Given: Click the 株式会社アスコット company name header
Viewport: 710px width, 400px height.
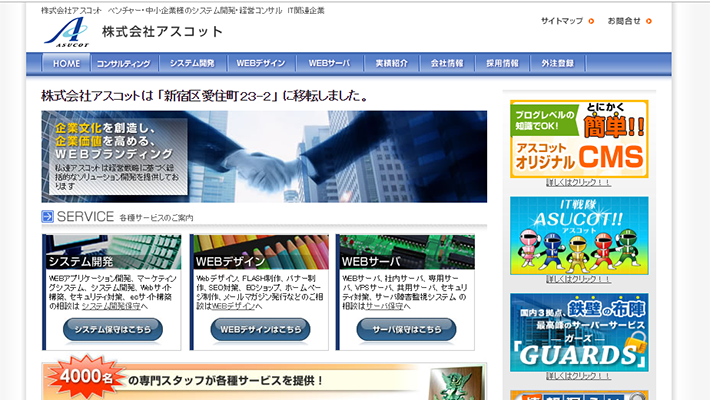Looking at the screenshot, I should (162, 31).
